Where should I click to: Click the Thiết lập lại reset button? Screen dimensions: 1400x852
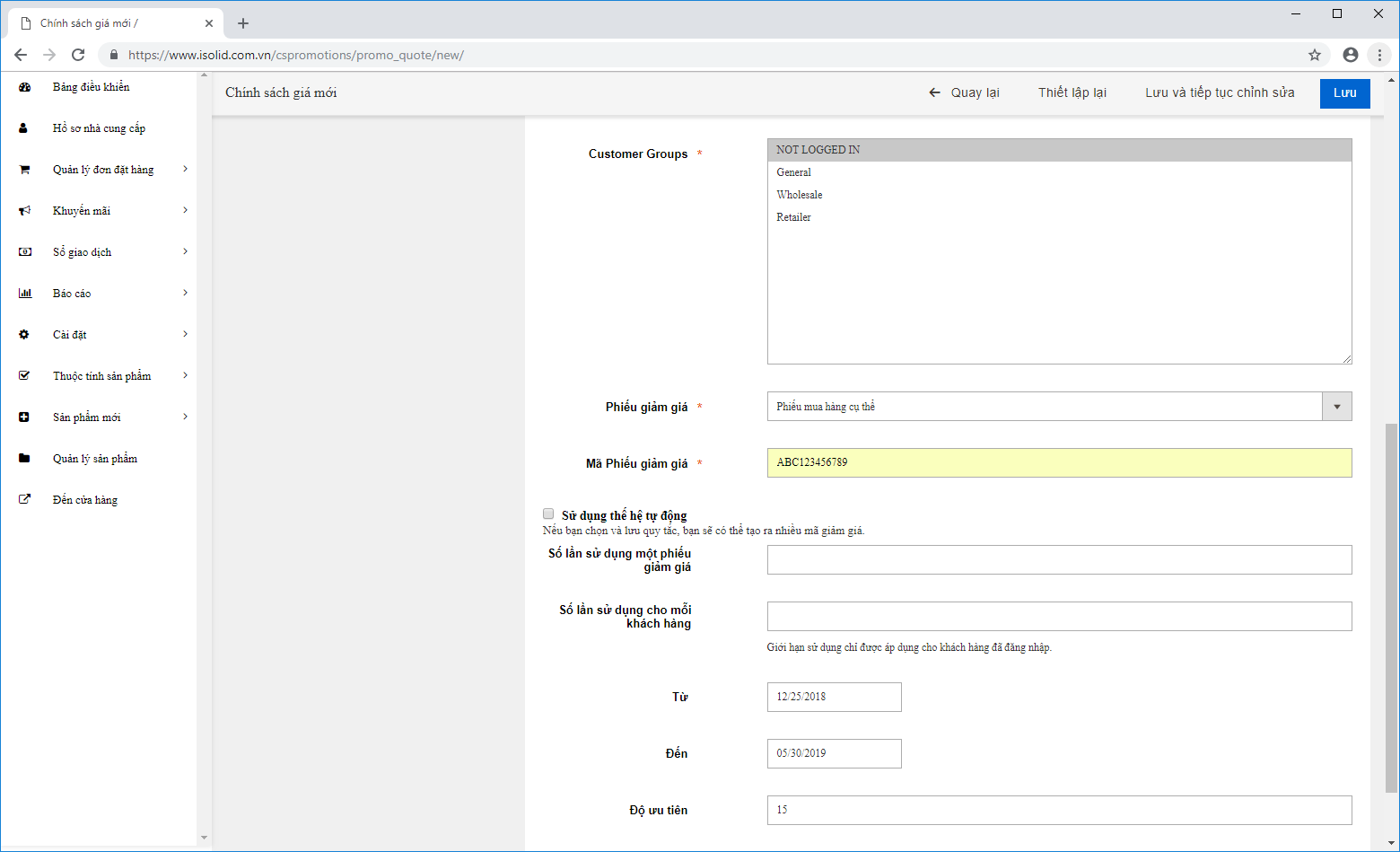[x=1072, y=92]
